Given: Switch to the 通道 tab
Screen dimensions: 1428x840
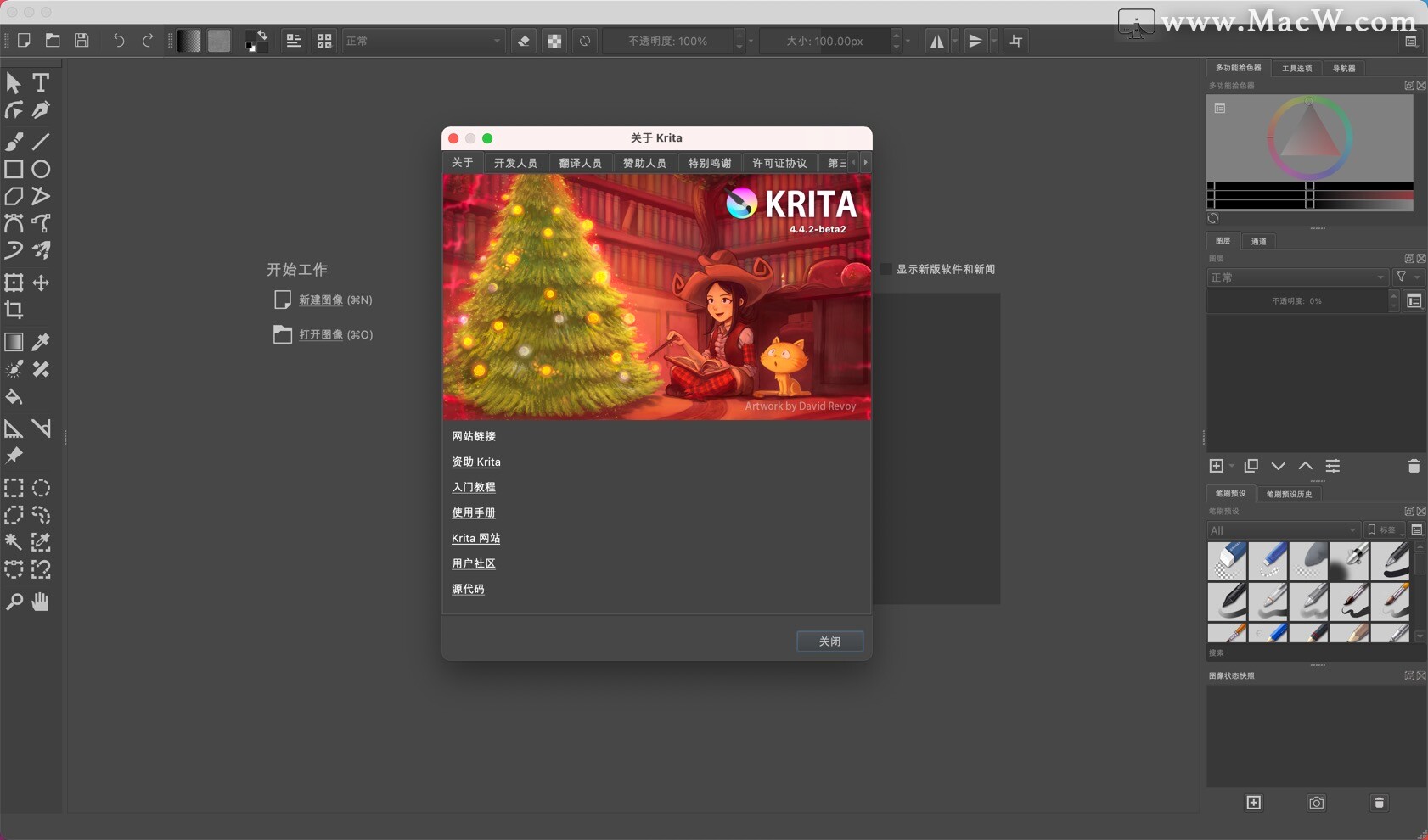Looking at the screenshot, I should (x=1258, y=242).
